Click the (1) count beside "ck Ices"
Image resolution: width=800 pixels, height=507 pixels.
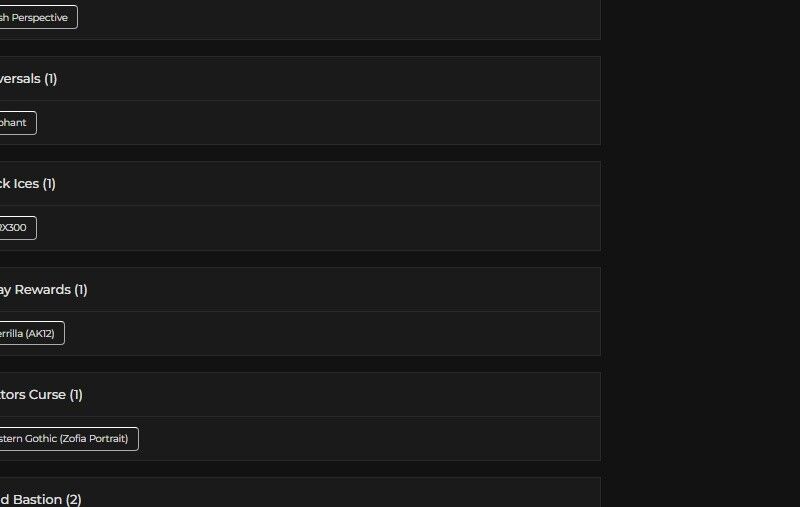(49, 184)
